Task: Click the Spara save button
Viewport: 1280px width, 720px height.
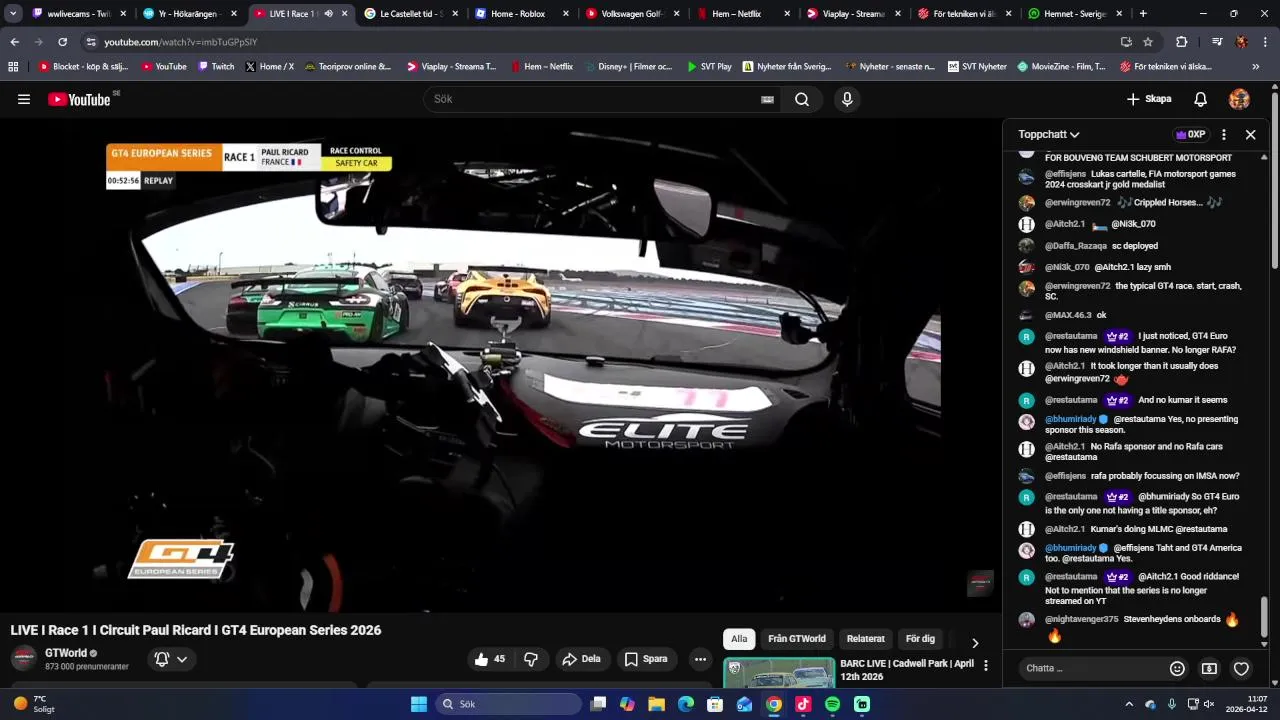Action: click(646, 659)
